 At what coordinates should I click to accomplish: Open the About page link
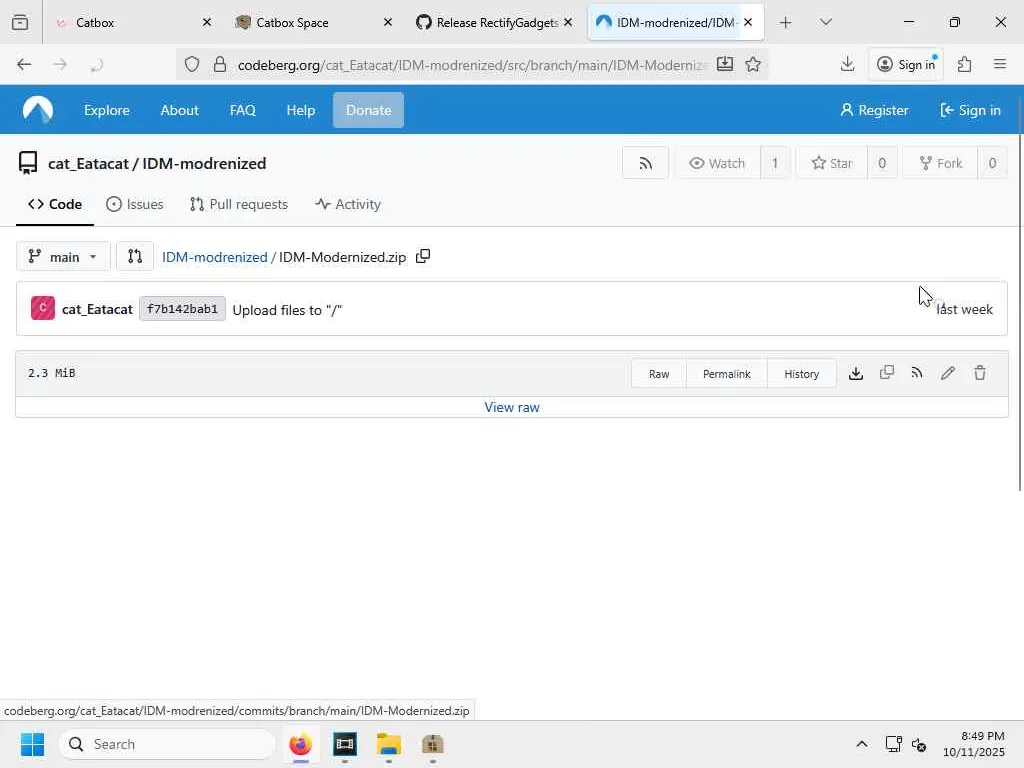pyautogui.click(x=180, y=110)
